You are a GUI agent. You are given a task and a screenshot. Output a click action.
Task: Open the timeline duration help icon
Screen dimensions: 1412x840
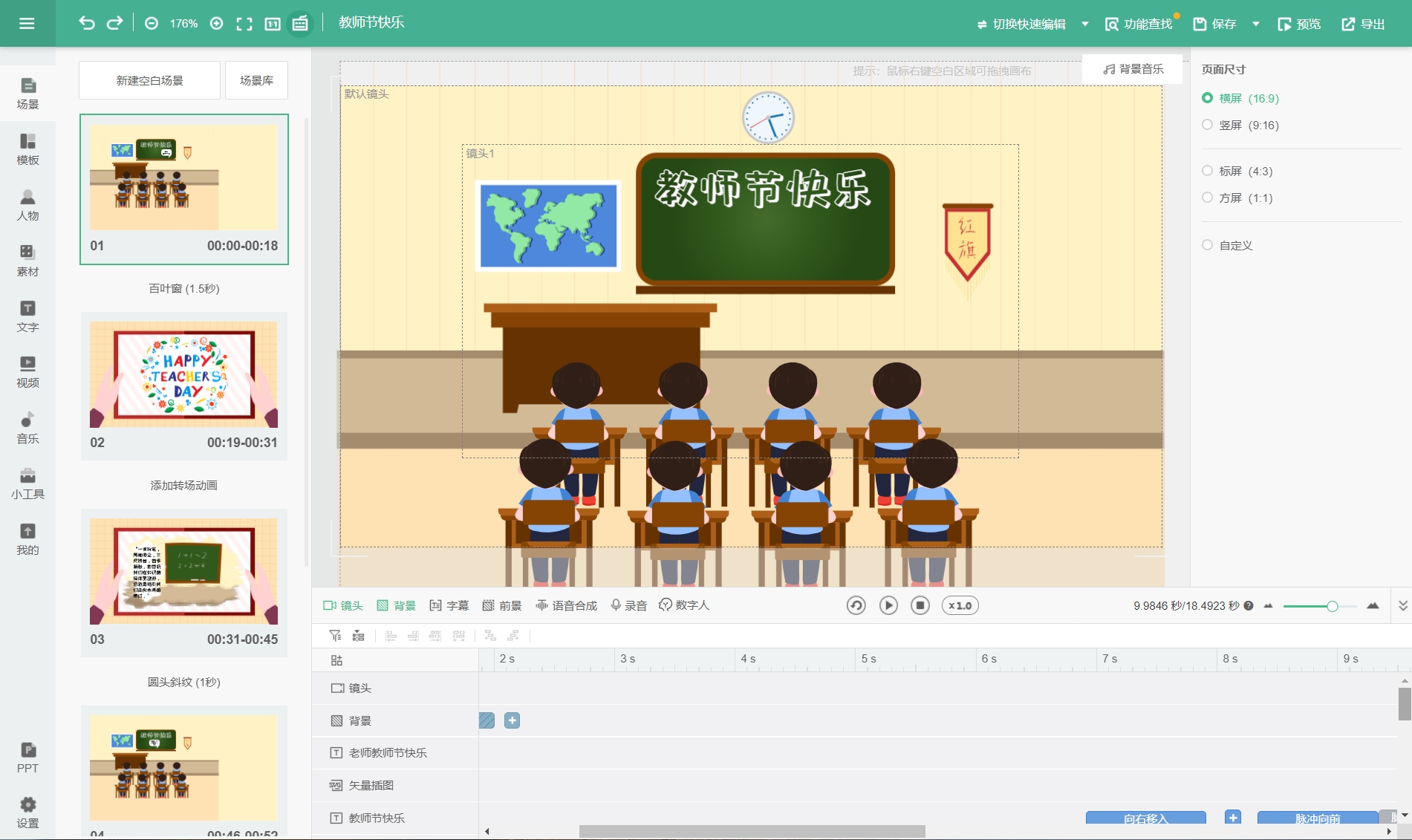[1249, 605]
